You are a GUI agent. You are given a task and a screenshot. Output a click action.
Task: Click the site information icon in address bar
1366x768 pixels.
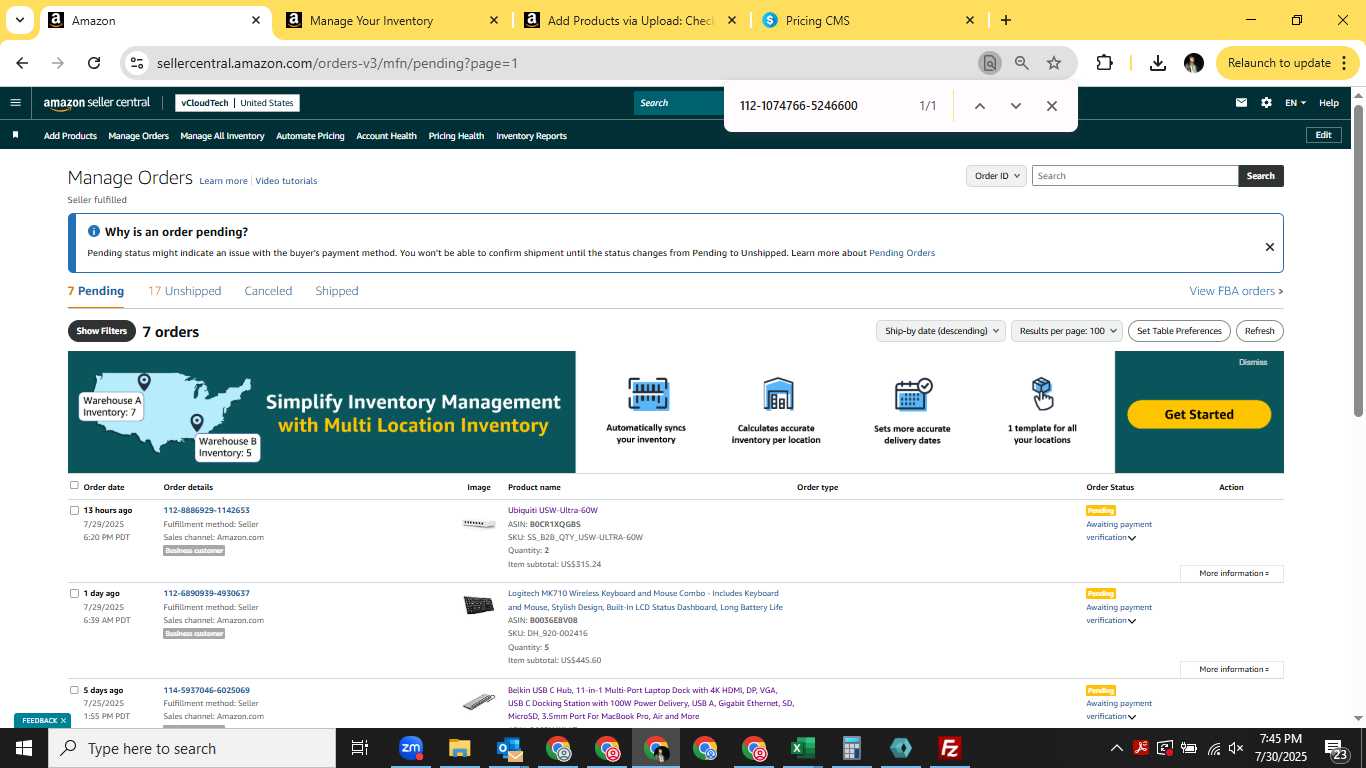click(137, 63)
